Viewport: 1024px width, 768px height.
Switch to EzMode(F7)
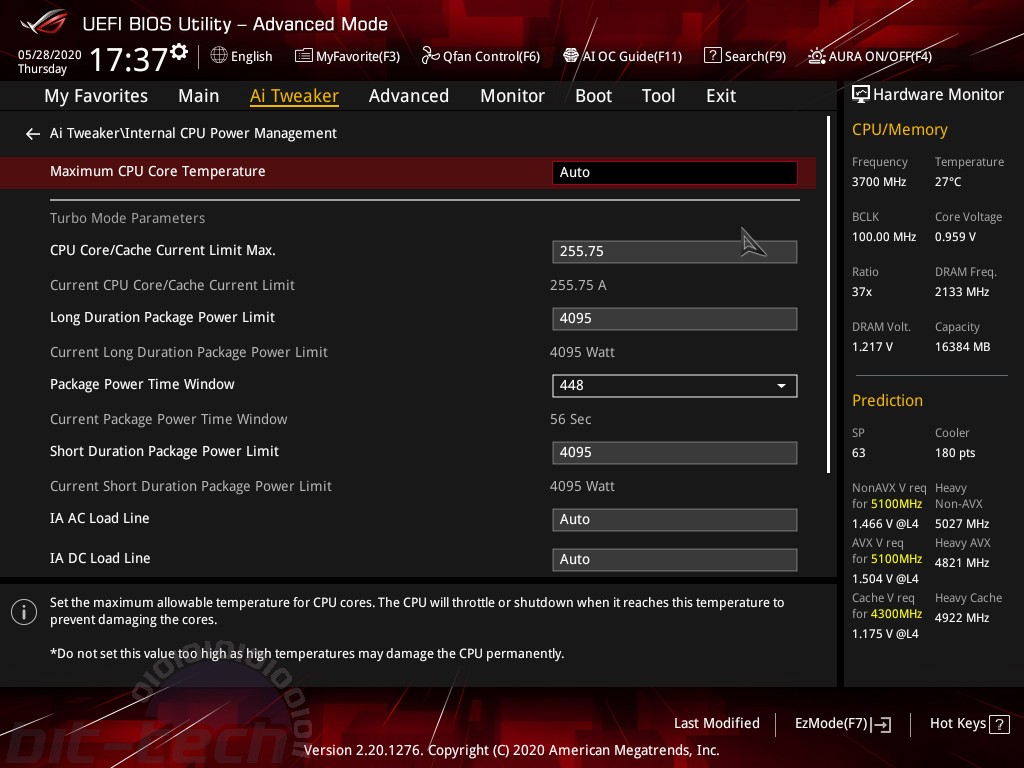(x=831, y=724)
